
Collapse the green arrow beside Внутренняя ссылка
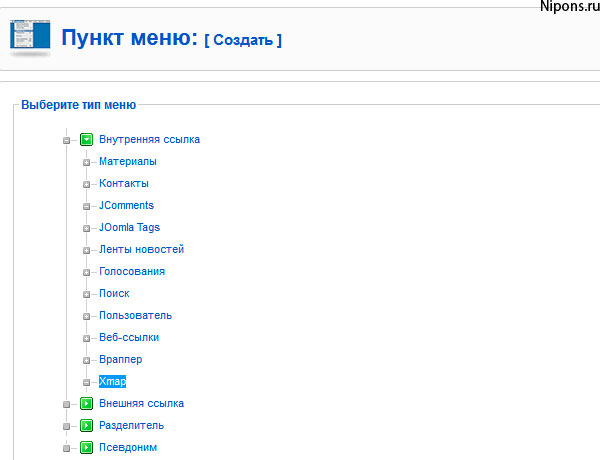[86, 140]
